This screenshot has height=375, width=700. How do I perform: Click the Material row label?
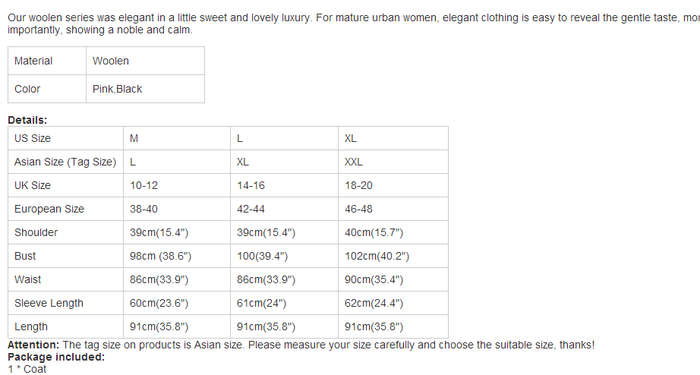click(x=47, y=61)
